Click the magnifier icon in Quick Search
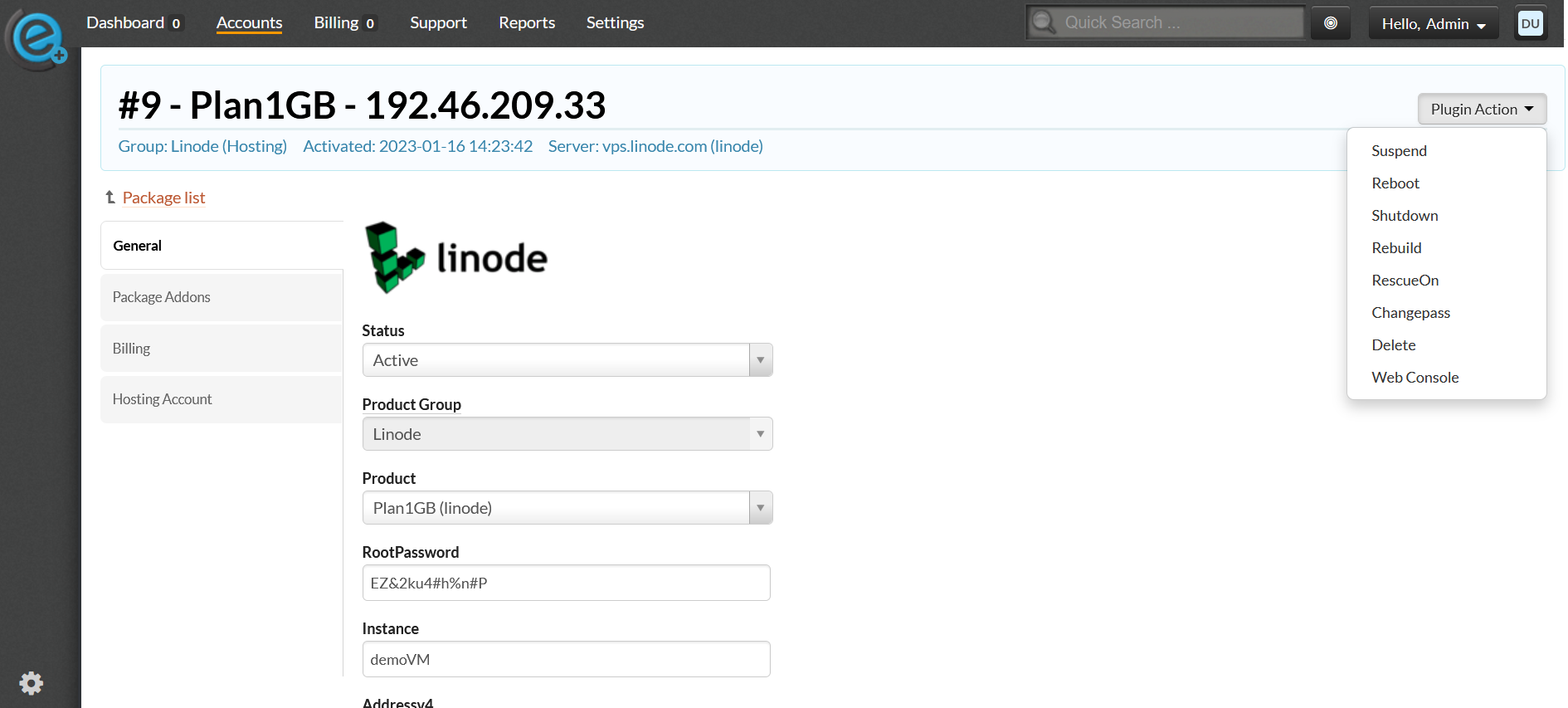Screen dimensions: 1568x708 click(x=1044, y=22)
